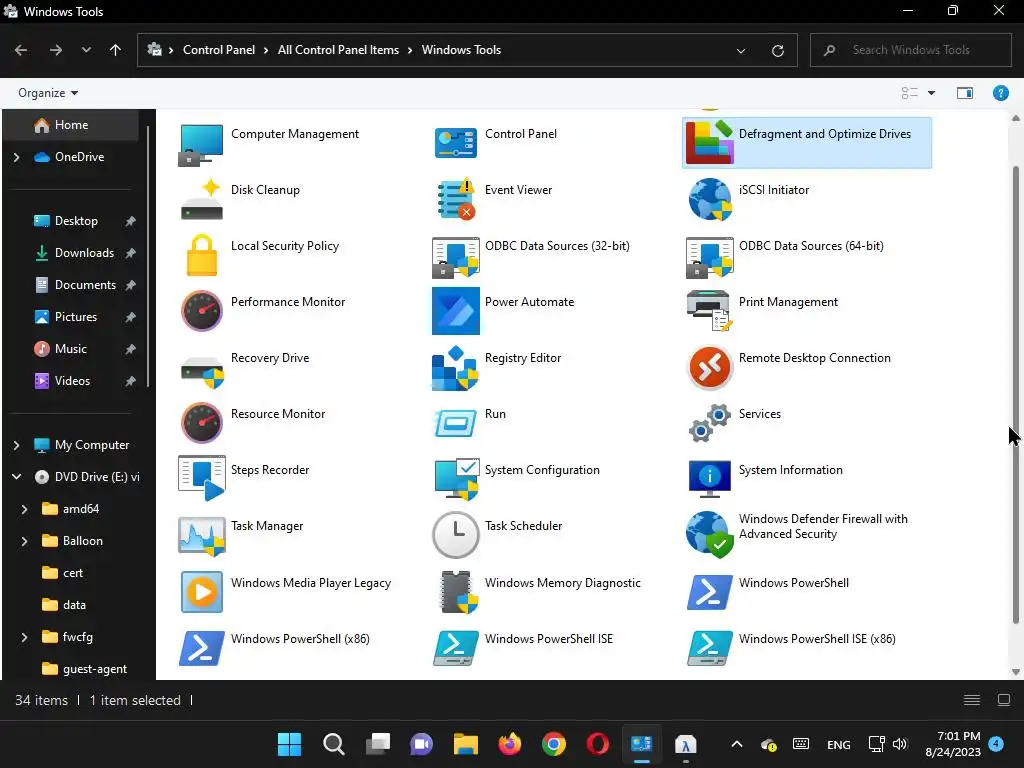Launch Remote Desktop Connection icon
The height and width of the screenshot is (768, 1024).
point(709,367)
